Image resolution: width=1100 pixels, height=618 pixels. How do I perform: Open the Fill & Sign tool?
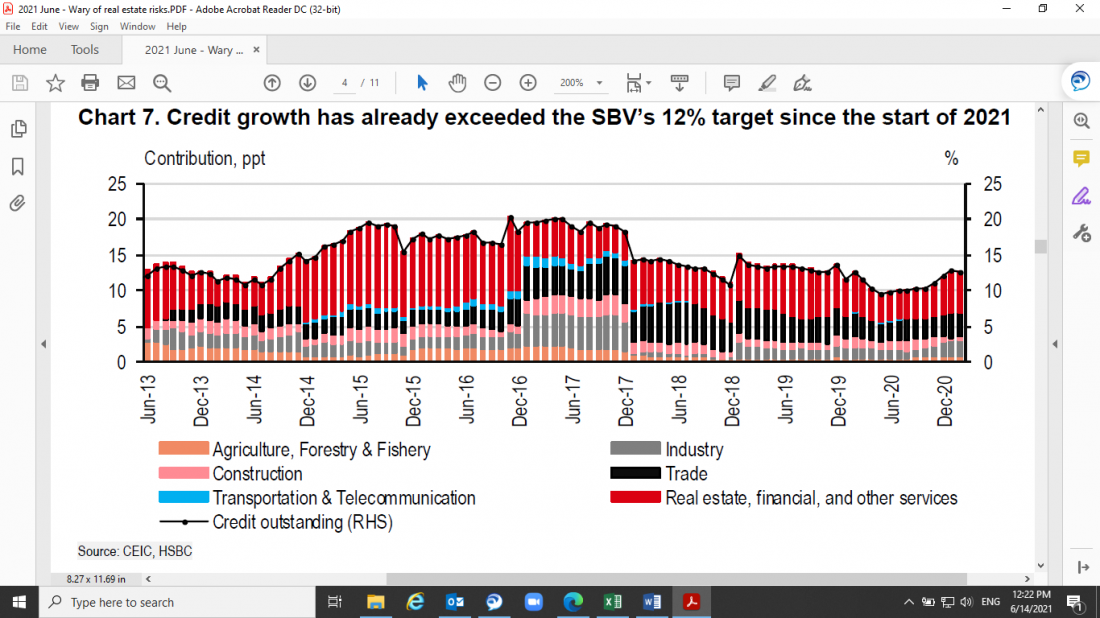(801, 83)
